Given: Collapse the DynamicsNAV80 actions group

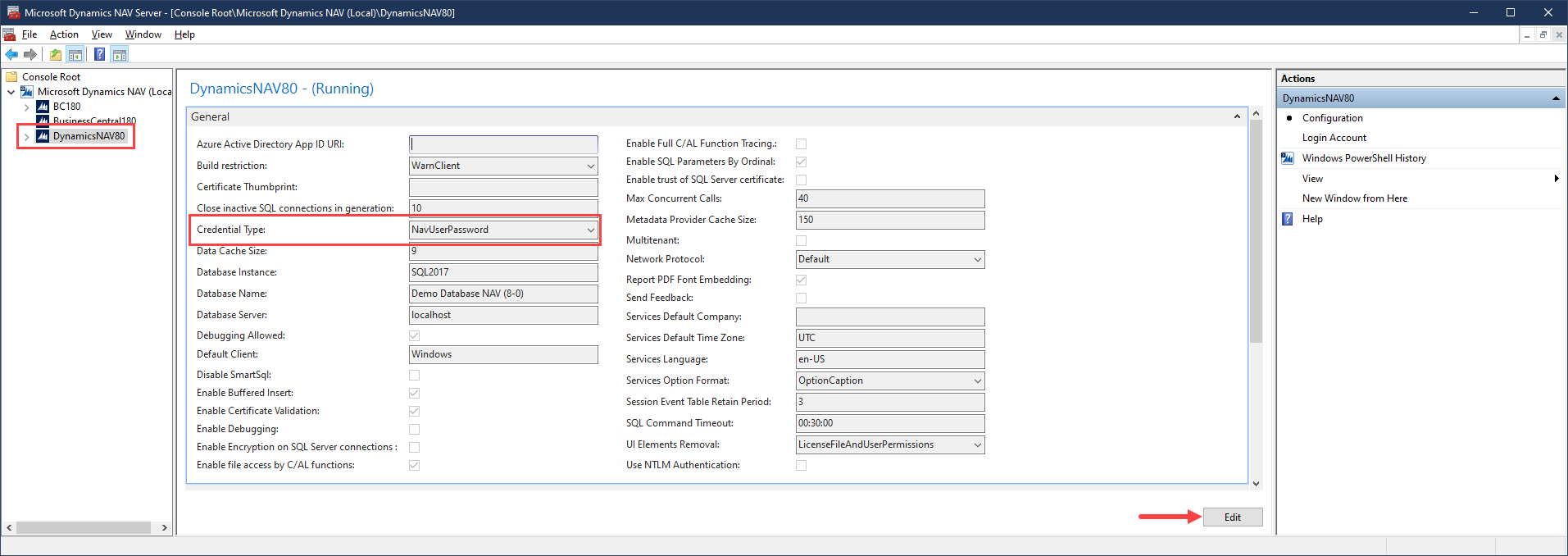Looking at the screenshot, I should 1555,98.
